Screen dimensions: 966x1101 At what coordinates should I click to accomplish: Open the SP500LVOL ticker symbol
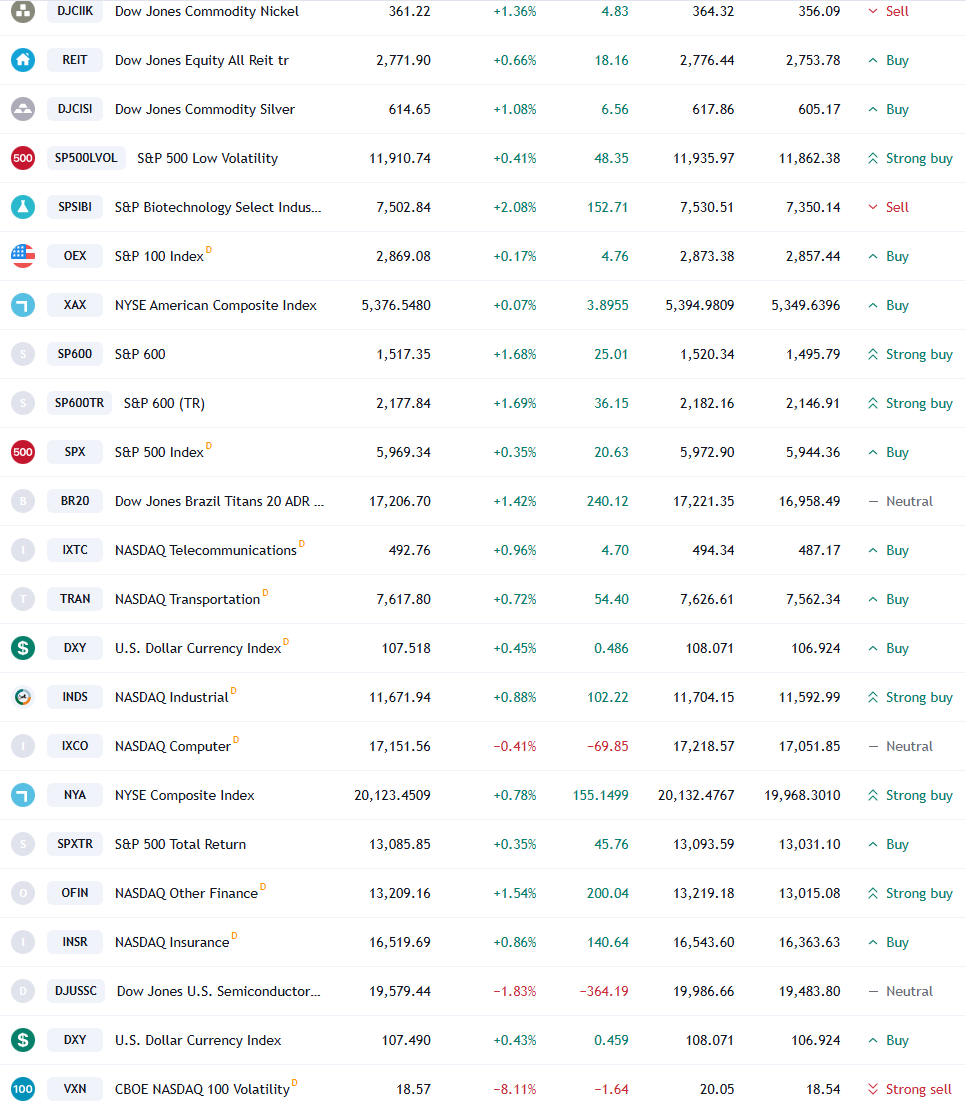[x=86, y=158]
